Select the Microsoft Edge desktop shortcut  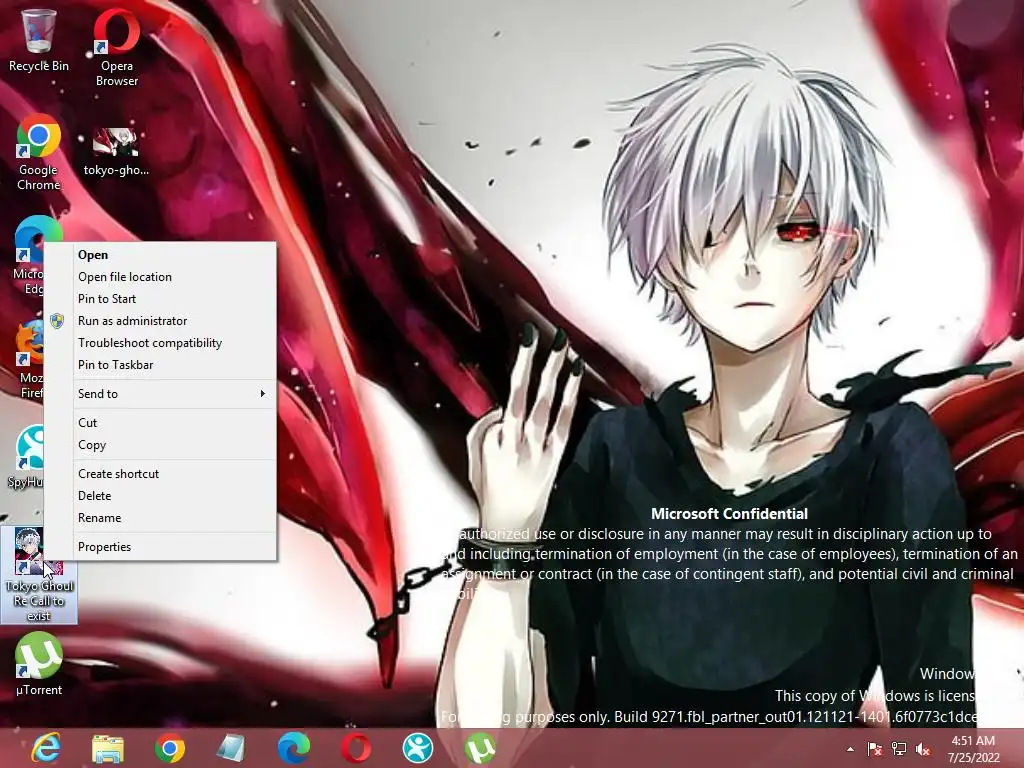point(27,255)
